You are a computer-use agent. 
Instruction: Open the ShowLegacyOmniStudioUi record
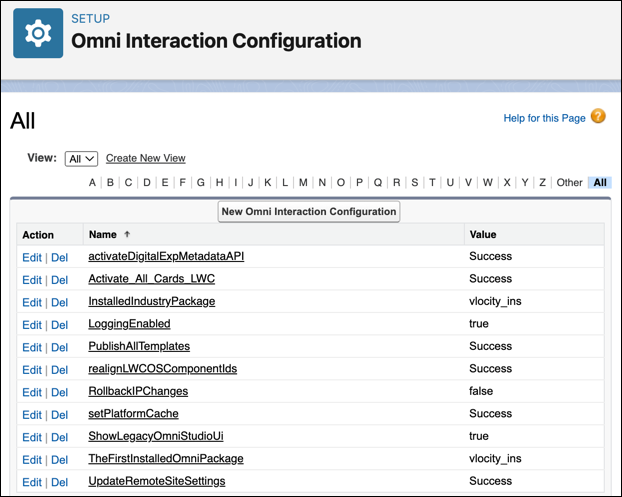157,436
